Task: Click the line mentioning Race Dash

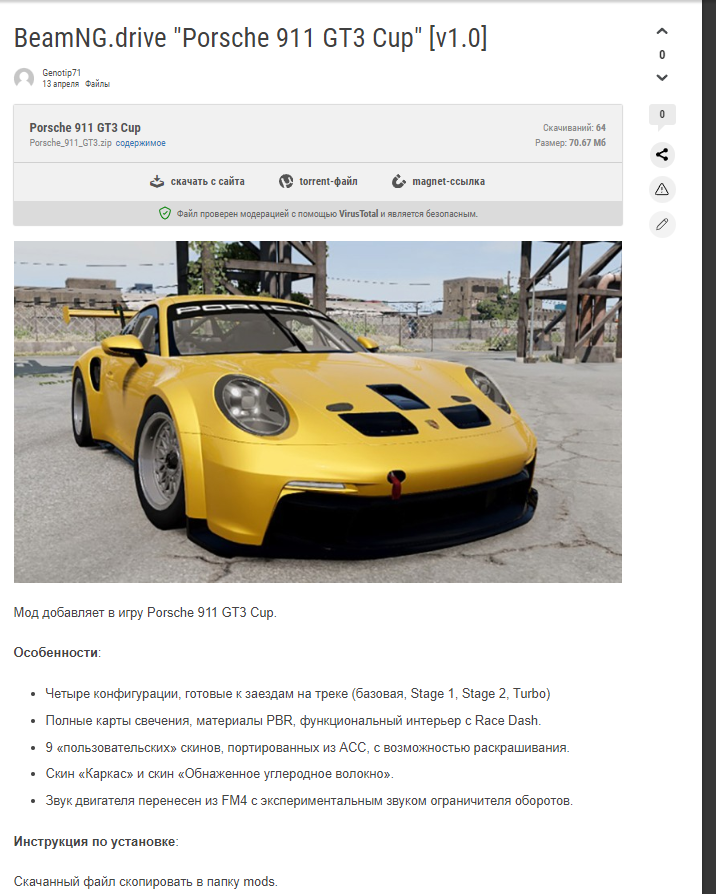Action: point(294,721)
